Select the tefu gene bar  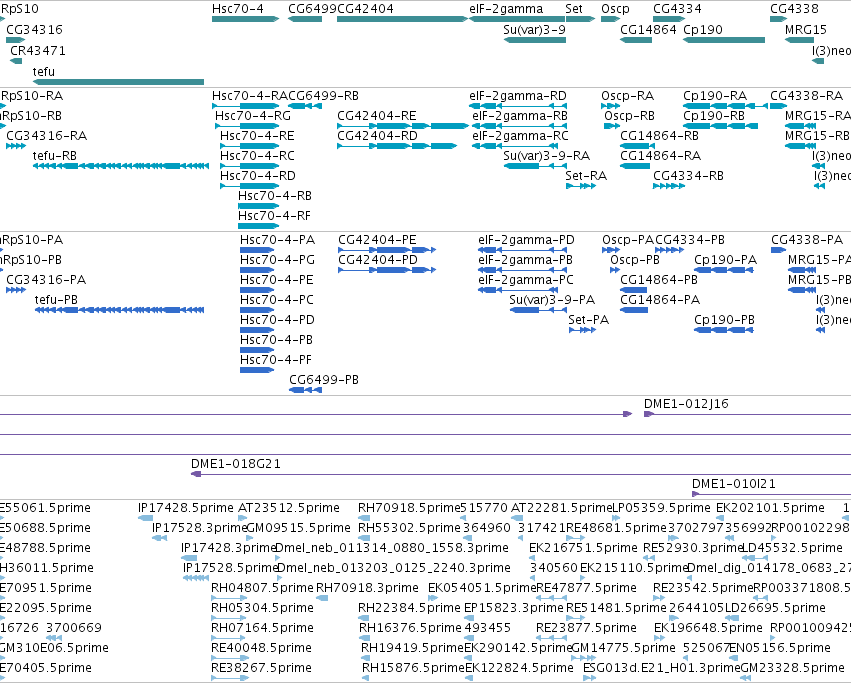[x=118, y=82]
